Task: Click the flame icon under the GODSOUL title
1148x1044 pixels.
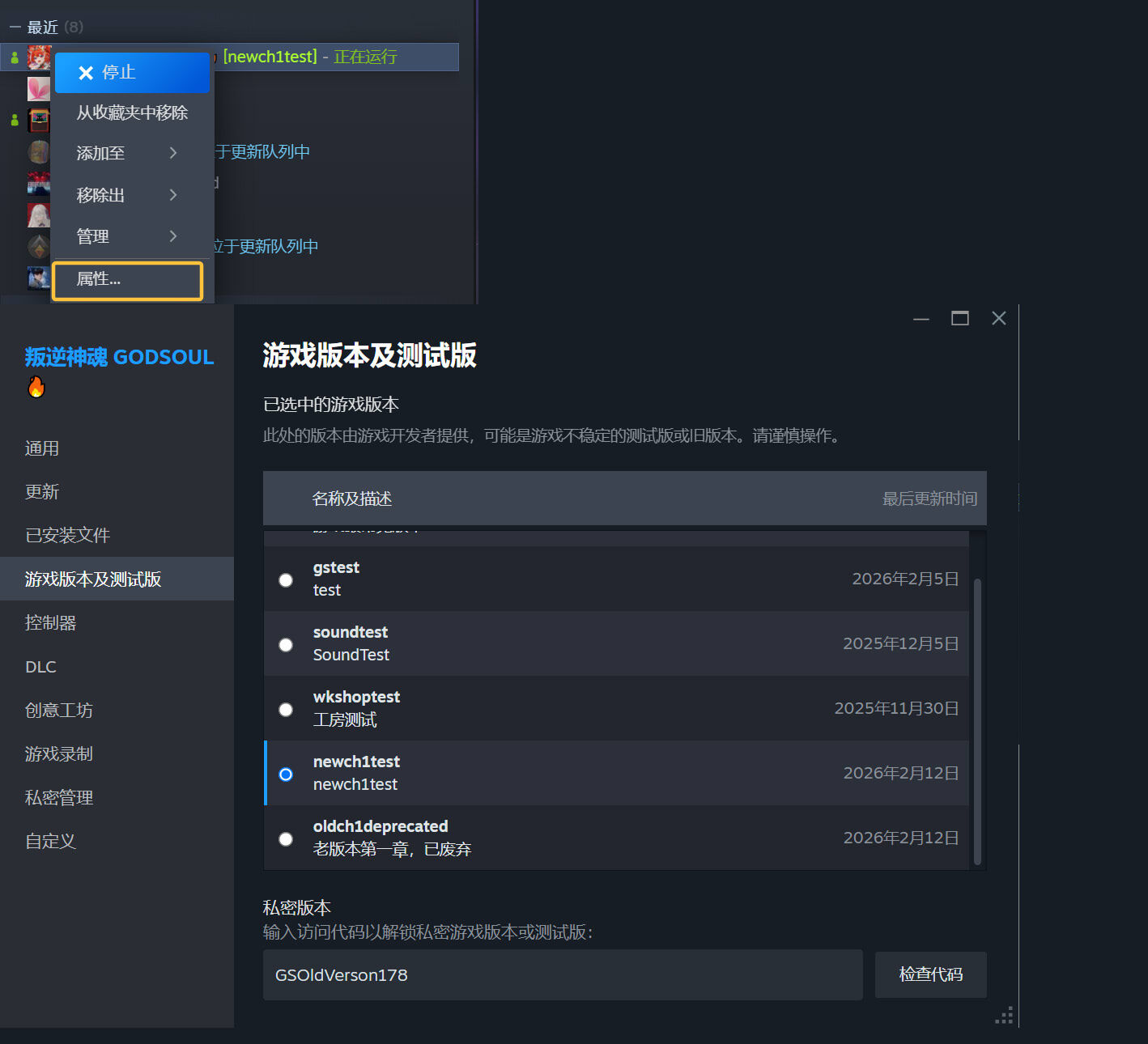Action: [x=36, y=388]
